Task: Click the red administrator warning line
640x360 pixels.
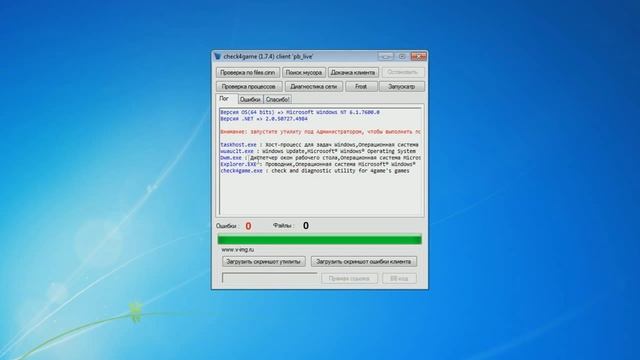Action: click(320, 132)
